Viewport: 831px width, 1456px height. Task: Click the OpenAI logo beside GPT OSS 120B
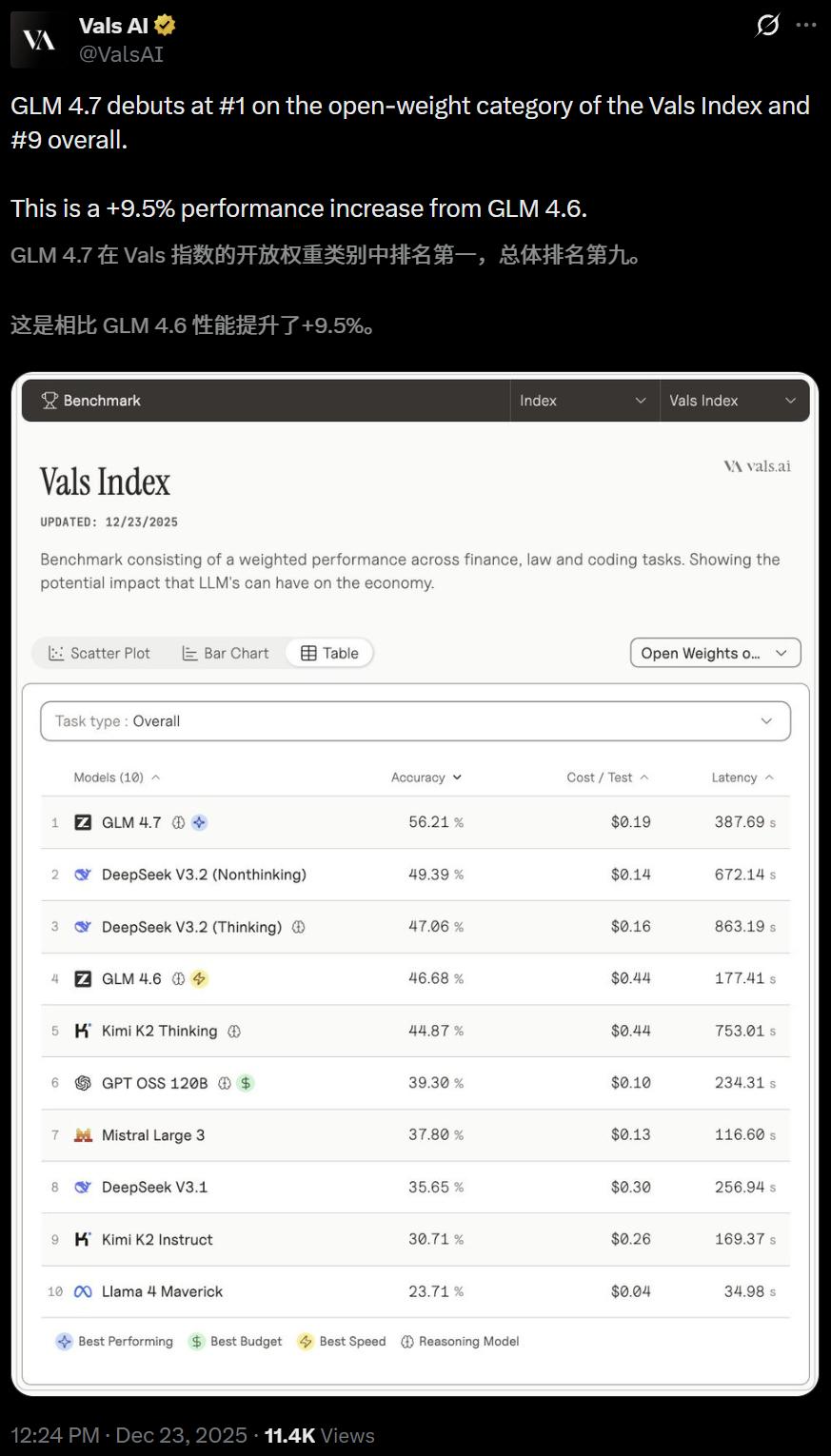[84, 1082]
